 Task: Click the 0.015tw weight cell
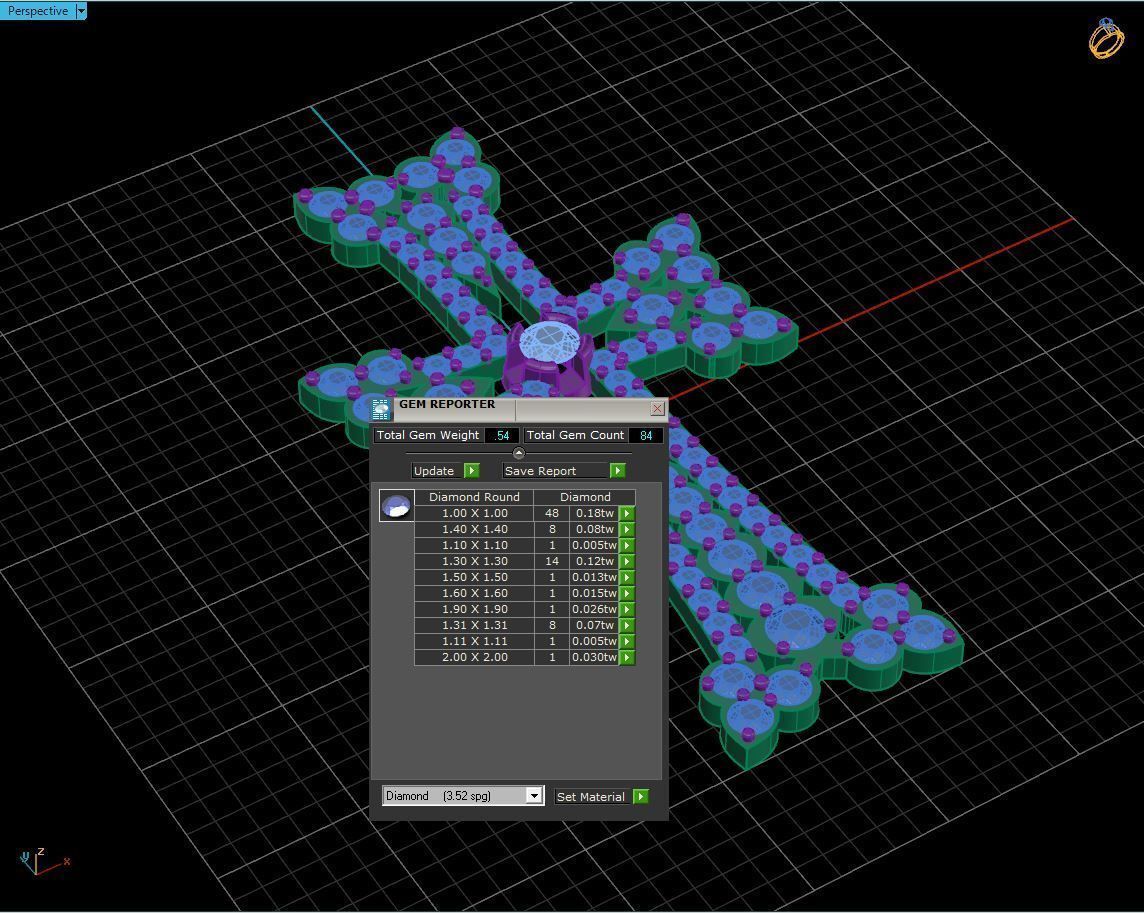(595, 593)
